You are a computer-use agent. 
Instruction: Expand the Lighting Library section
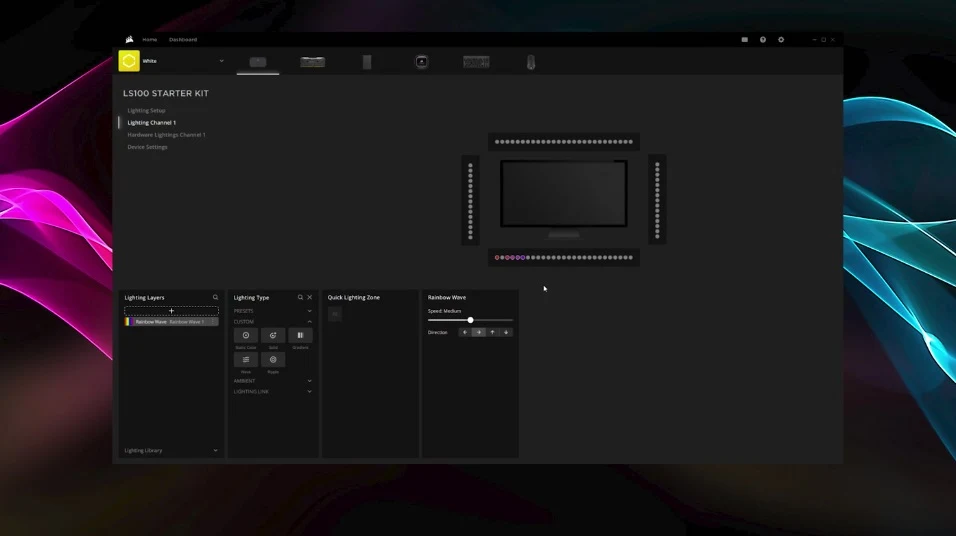pyautogui.click(x=171, y=451)
